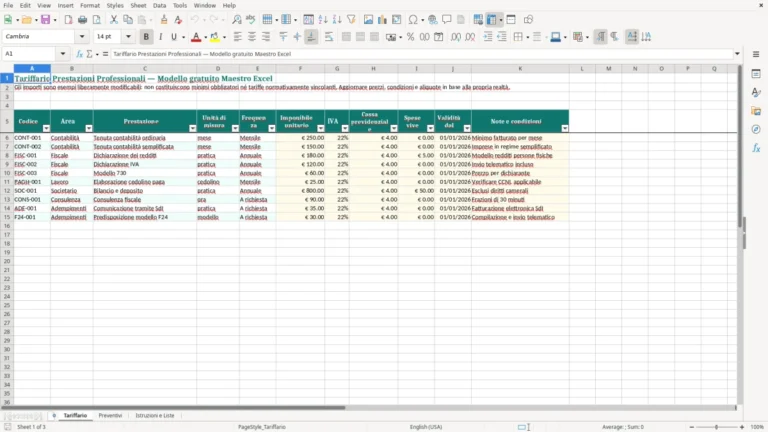The image size is (768, 432).
Task: Click the zoom in plus button
Action: (x=742, y=427)
